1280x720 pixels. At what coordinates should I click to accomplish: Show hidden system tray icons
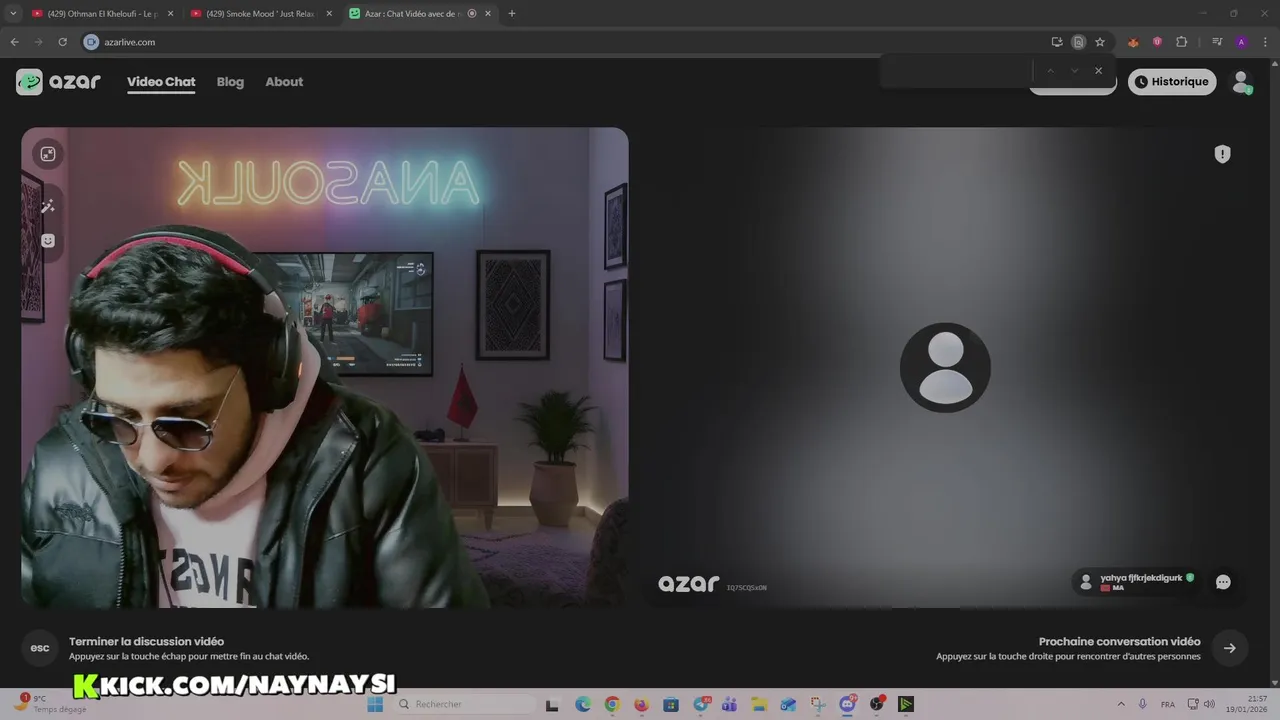tap(1121, 704)
